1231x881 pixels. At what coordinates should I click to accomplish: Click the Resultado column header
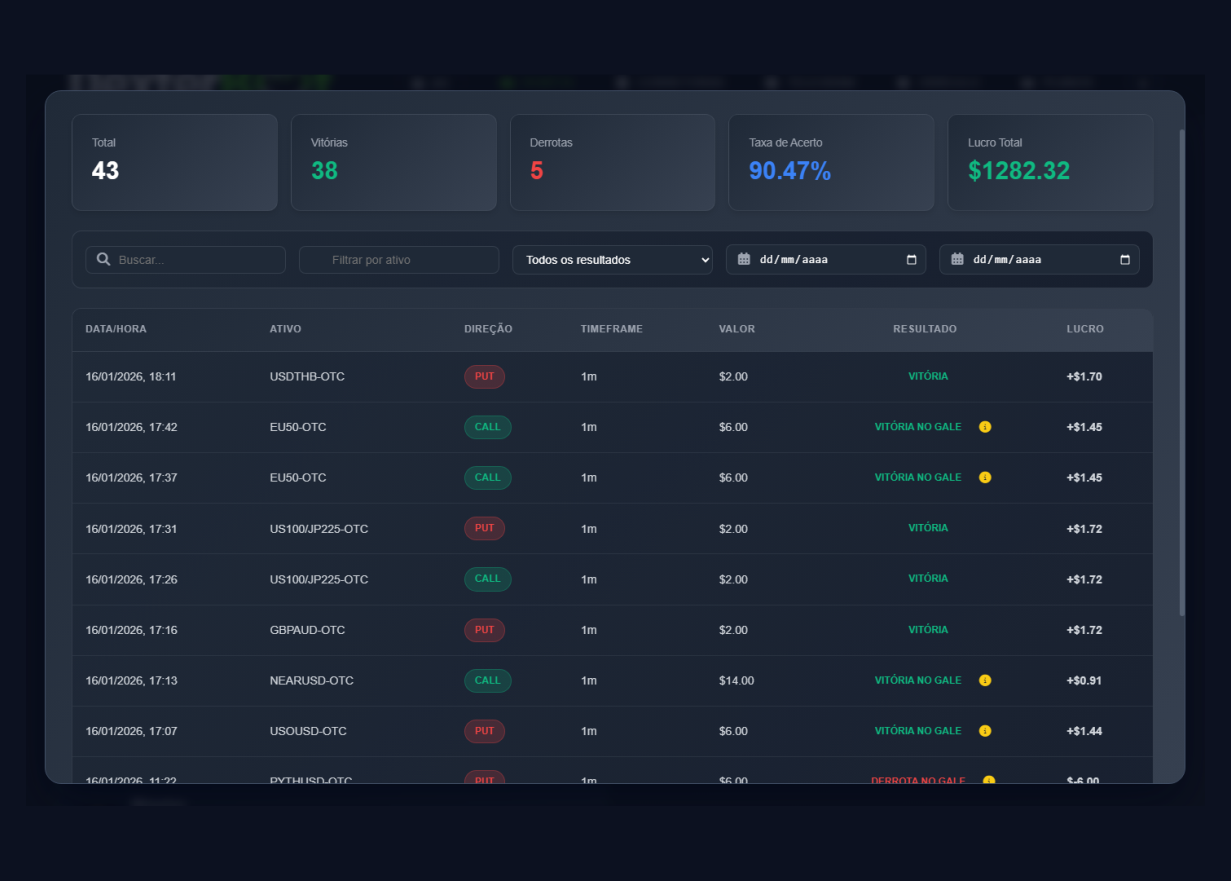(x=924, y=329)
